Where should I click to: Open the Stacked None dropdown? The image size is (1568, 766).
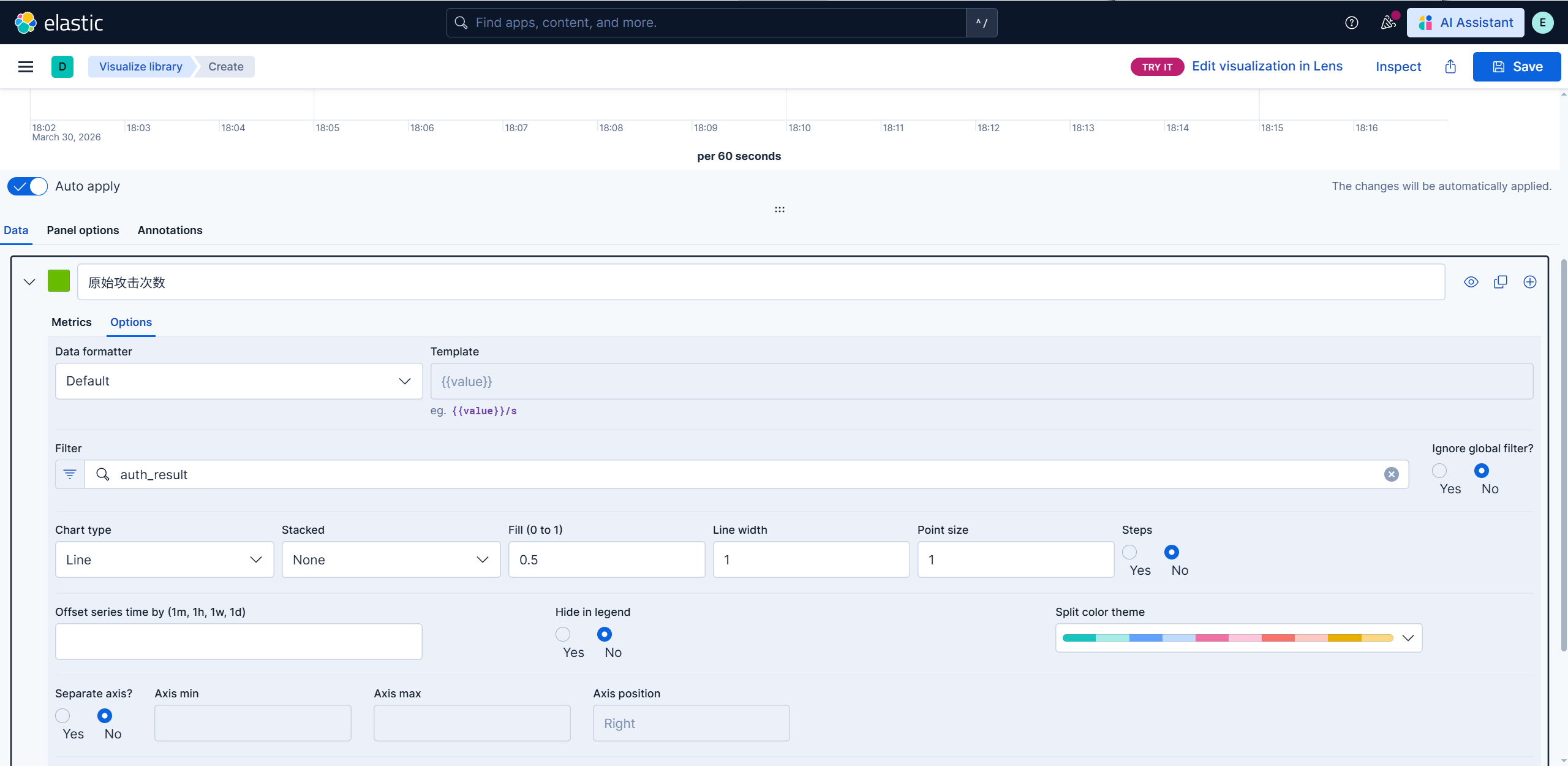pyautogui.click(x=391, y=559)
